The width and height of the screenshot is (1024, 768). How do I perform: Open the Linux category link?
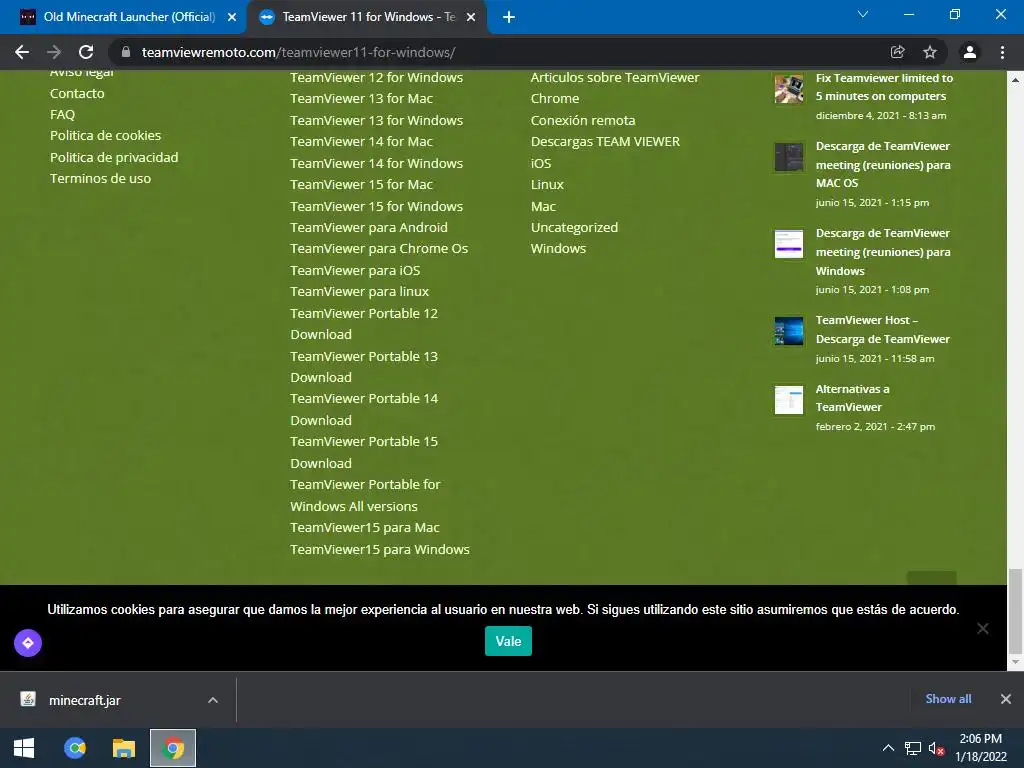pos(547,185)
